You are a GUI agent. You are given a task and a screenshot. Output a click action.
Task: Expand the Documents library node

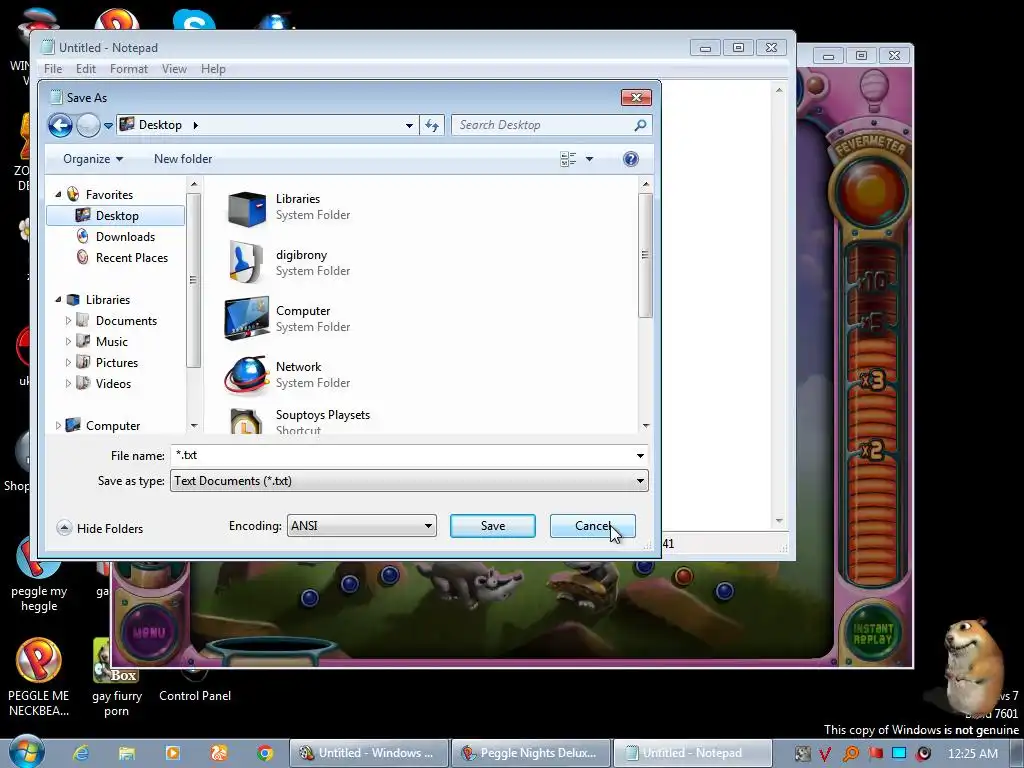tap(68, 321)
